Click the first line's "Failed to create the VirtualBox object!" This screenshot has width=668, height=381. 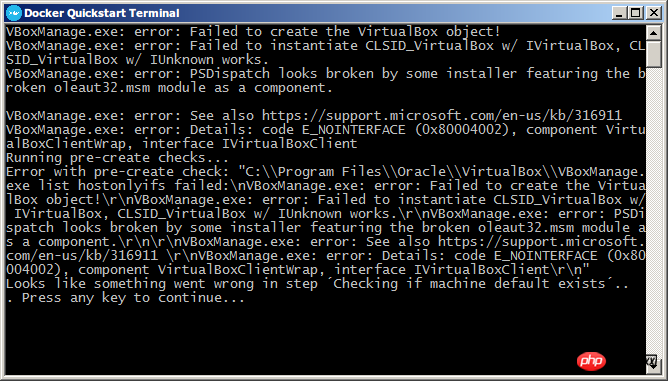(x=345, y=32)
